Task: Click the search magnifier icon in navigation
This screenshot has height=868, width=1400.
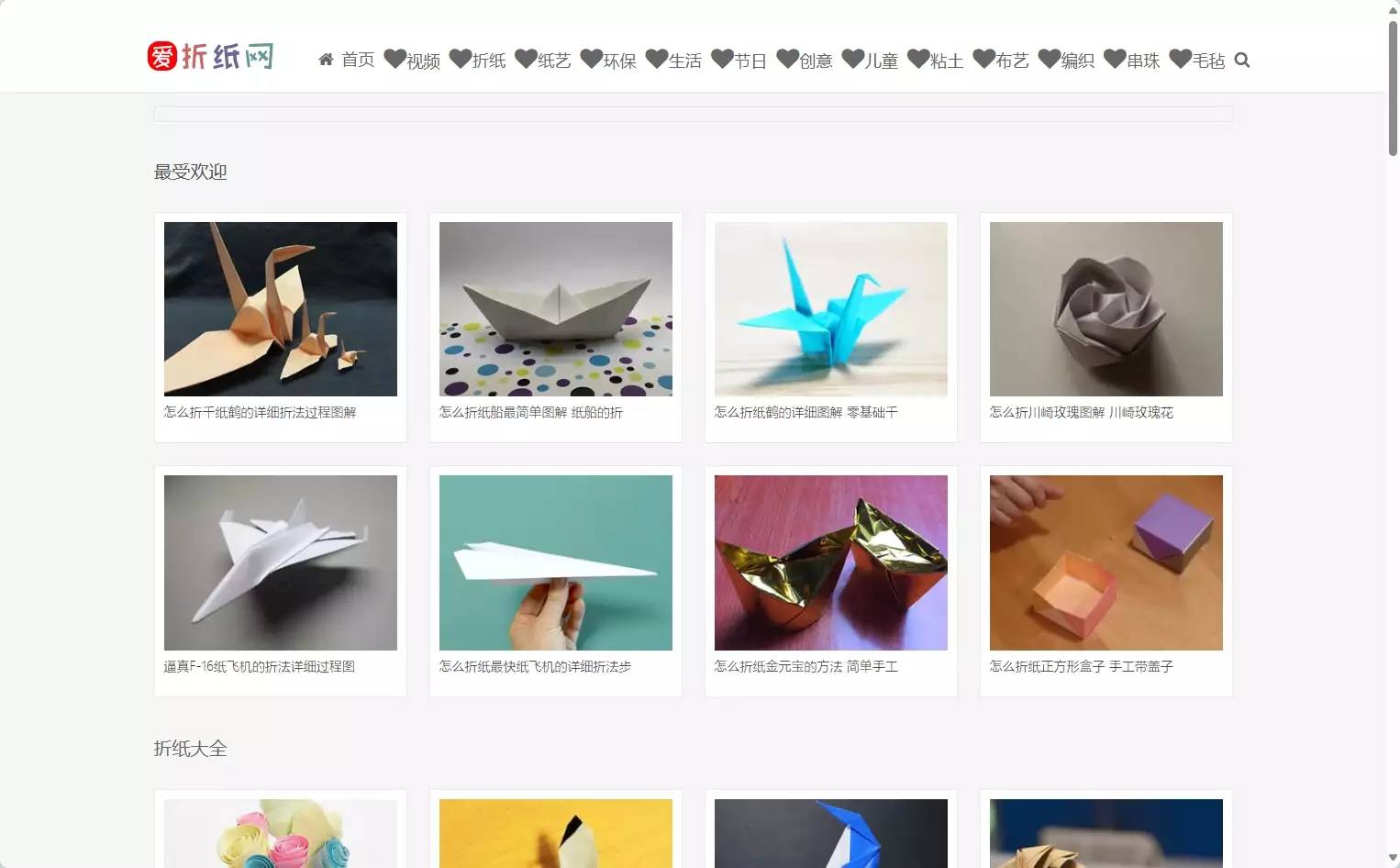Action: point(1242,61)
